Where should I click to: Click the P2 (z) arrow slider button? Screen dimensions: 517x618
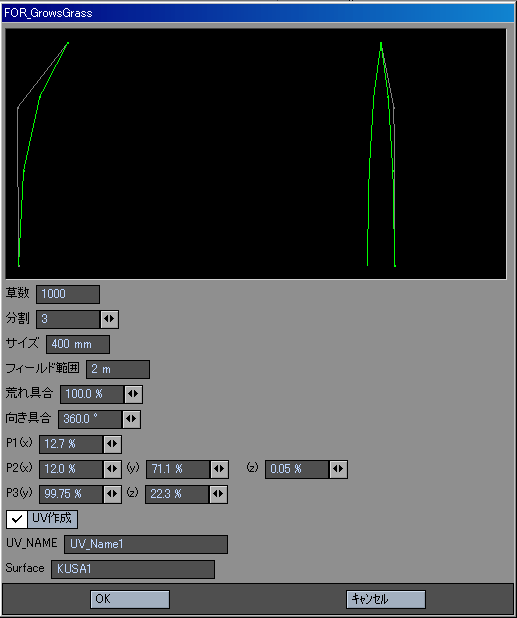coord(338,469)
